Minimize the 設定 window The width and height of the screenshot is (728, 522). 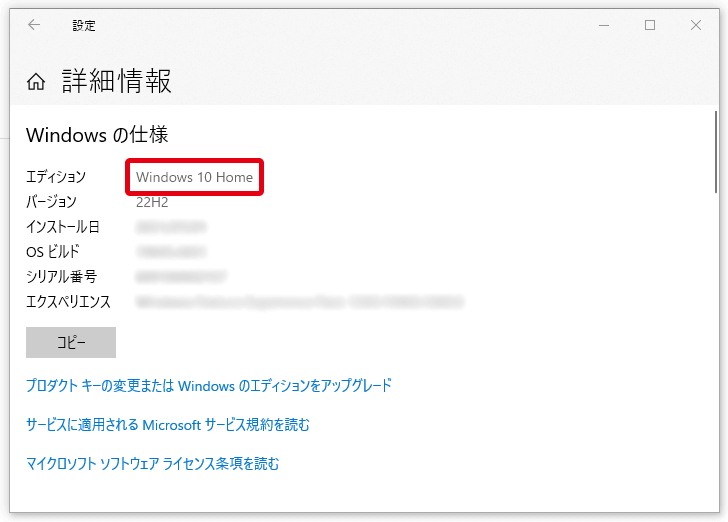(604, 25)
